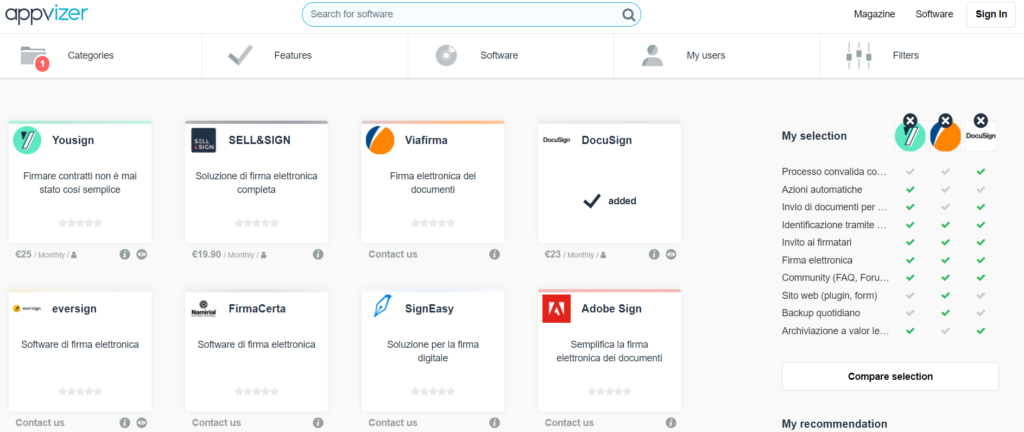Remove DocuSign from My selection

980,120
